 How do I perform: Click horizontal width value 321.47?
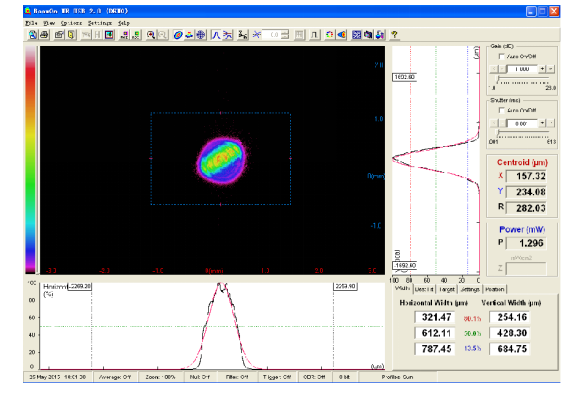(x=435, y=317)
